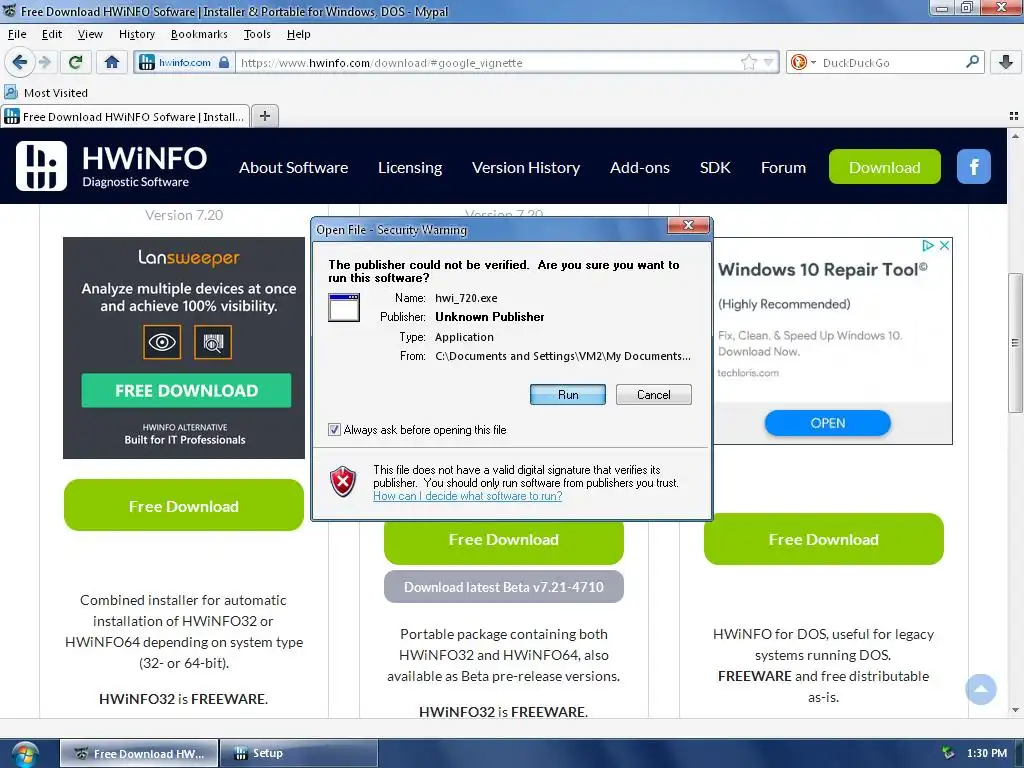Click the Windows 10 Repair Tool ad title
Image resolution: width=1024 pixels, height=768 pixels.
coord(822,269)
